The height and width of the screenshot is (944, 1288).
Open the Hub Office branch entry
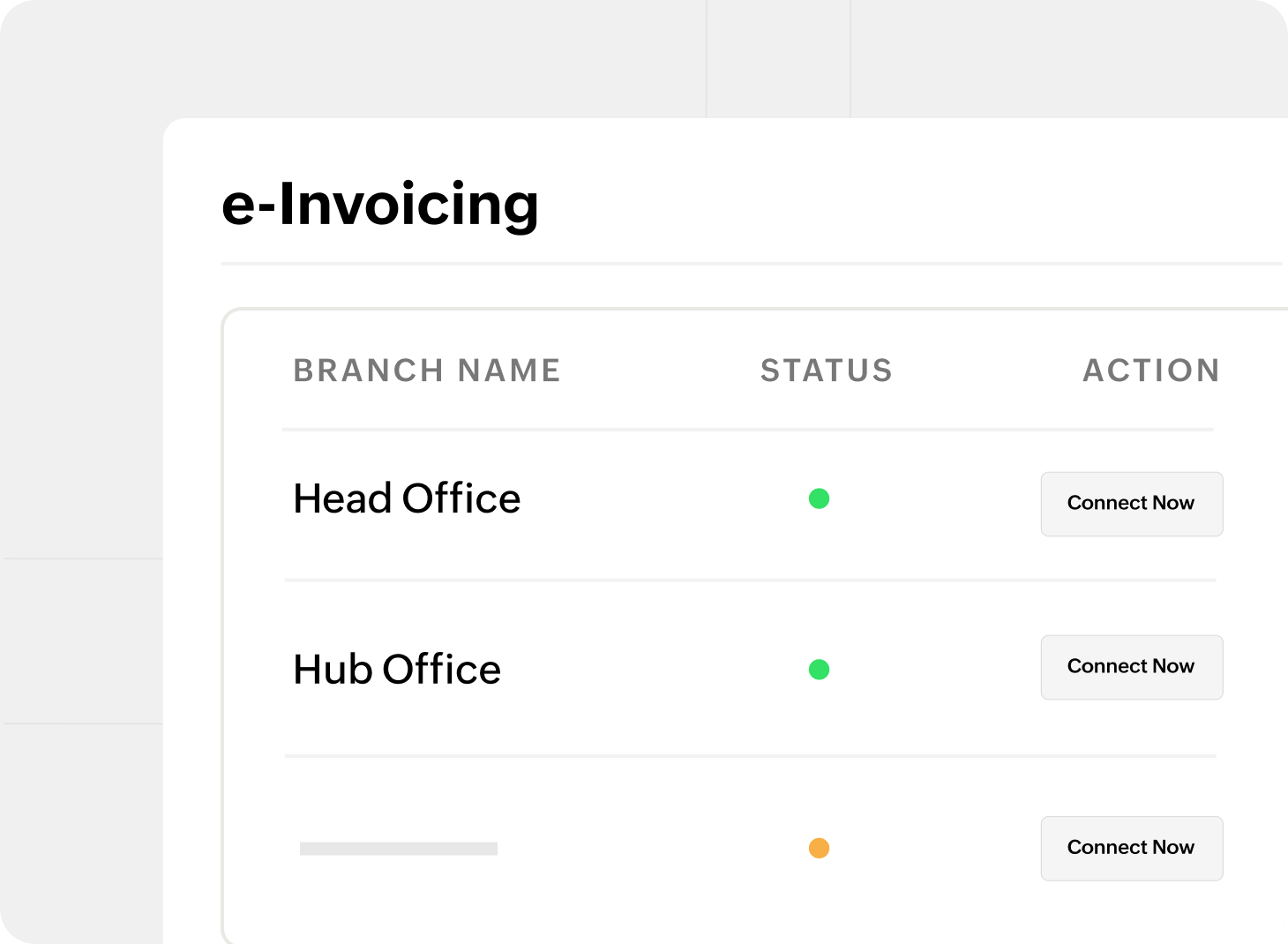click(x=397, y=670)
